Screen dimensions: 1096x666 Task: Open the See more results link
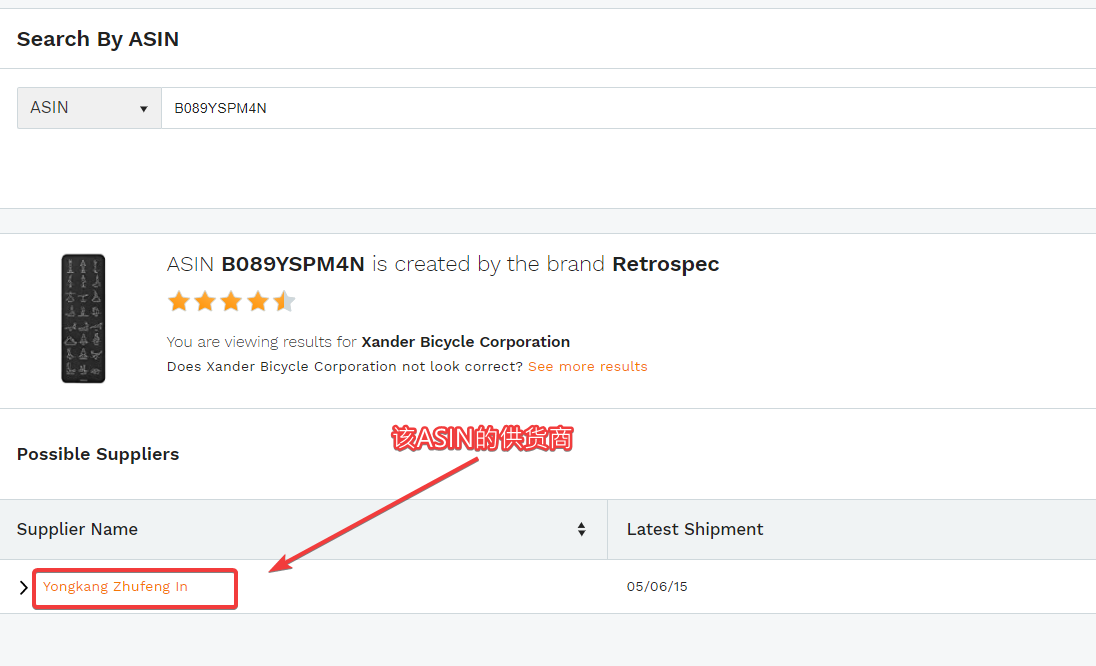point(587,367)
